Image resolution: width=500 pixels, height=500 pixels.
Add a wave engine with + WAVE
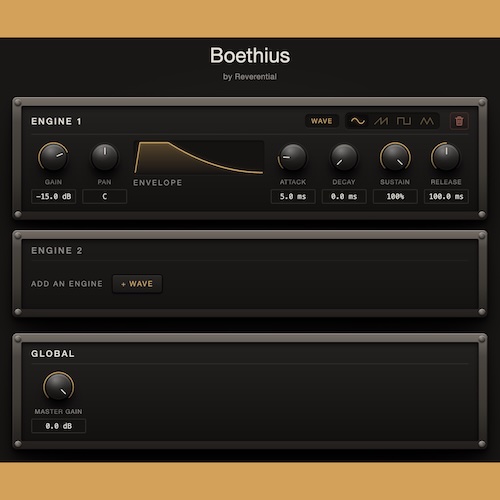(137, 284)
